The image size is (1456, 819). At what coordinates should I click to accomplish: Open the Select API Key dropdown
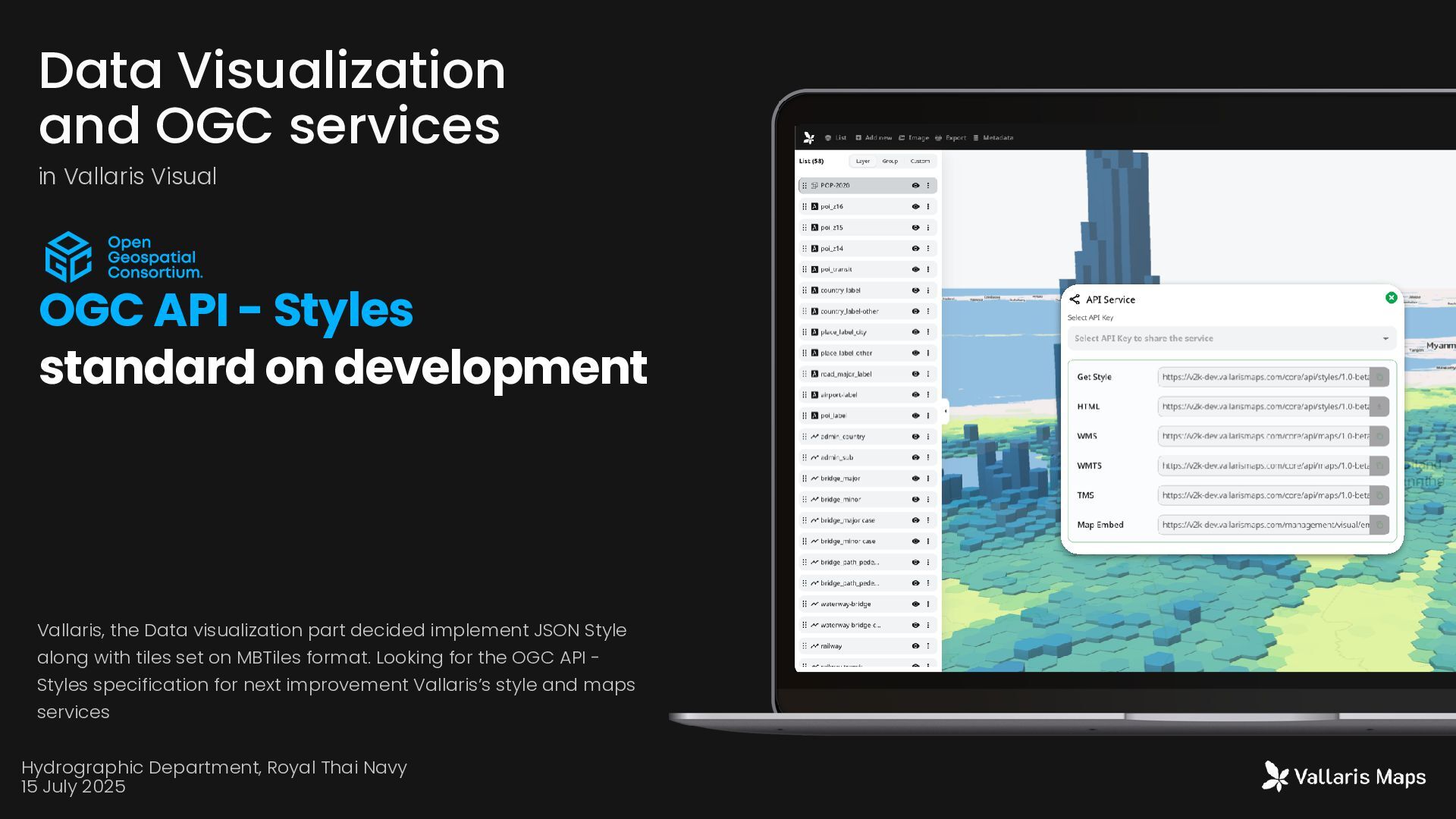(x=1232, y=338)
